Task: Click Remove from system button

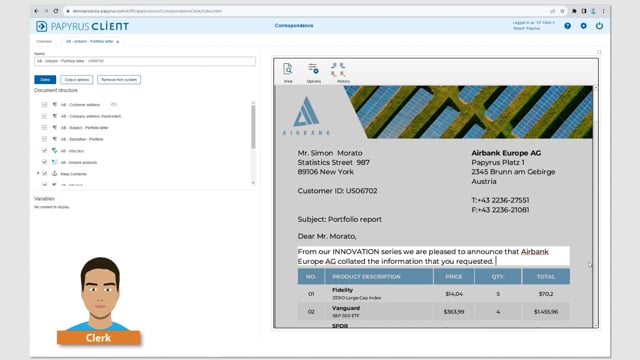Action: tap(119, 80)
